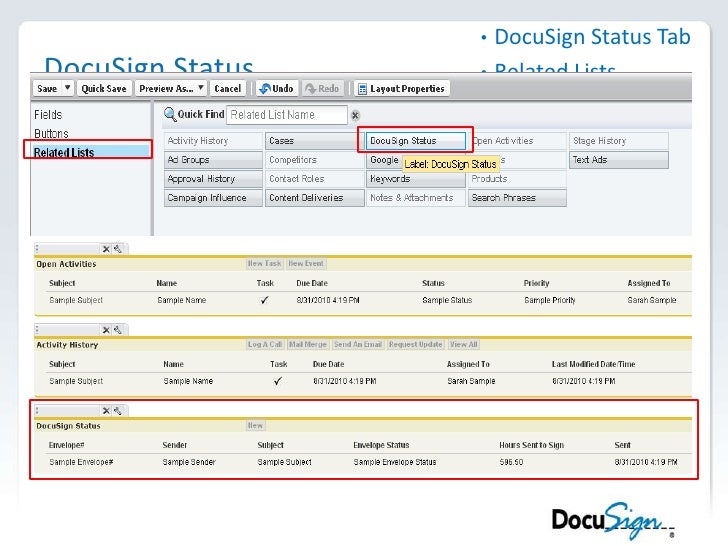The height and width of the screenshot is (546, 728).
Task: Click the Redo button
Action: pos(323,88)
